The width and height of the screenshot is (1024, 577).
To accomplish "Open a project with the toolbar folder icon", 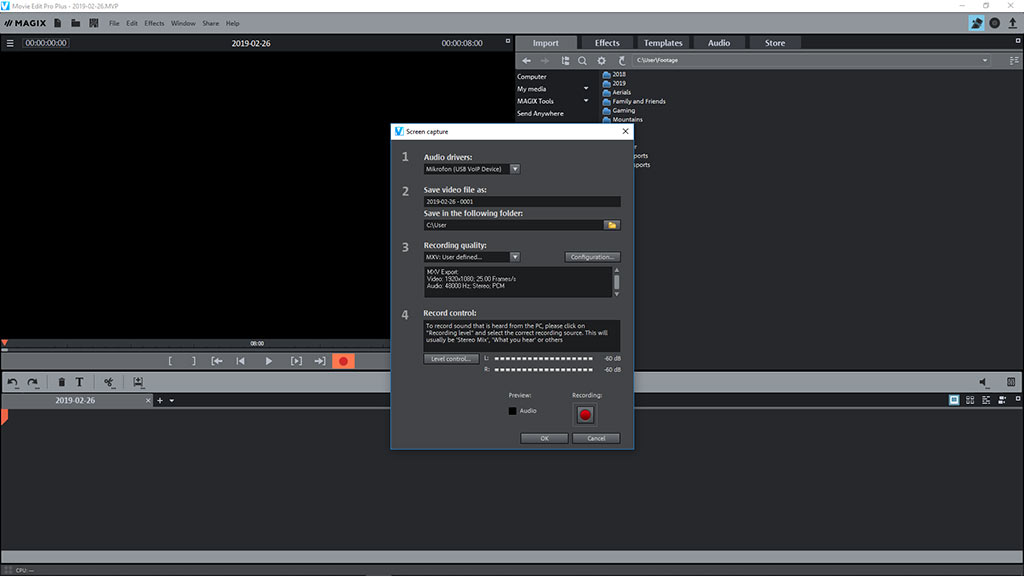I will pyautogui.click(x=76, y=23).
